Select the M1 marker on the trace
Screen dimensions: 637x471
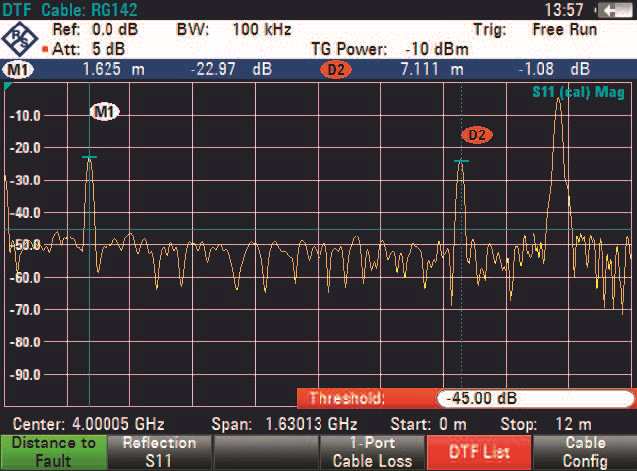104,112
